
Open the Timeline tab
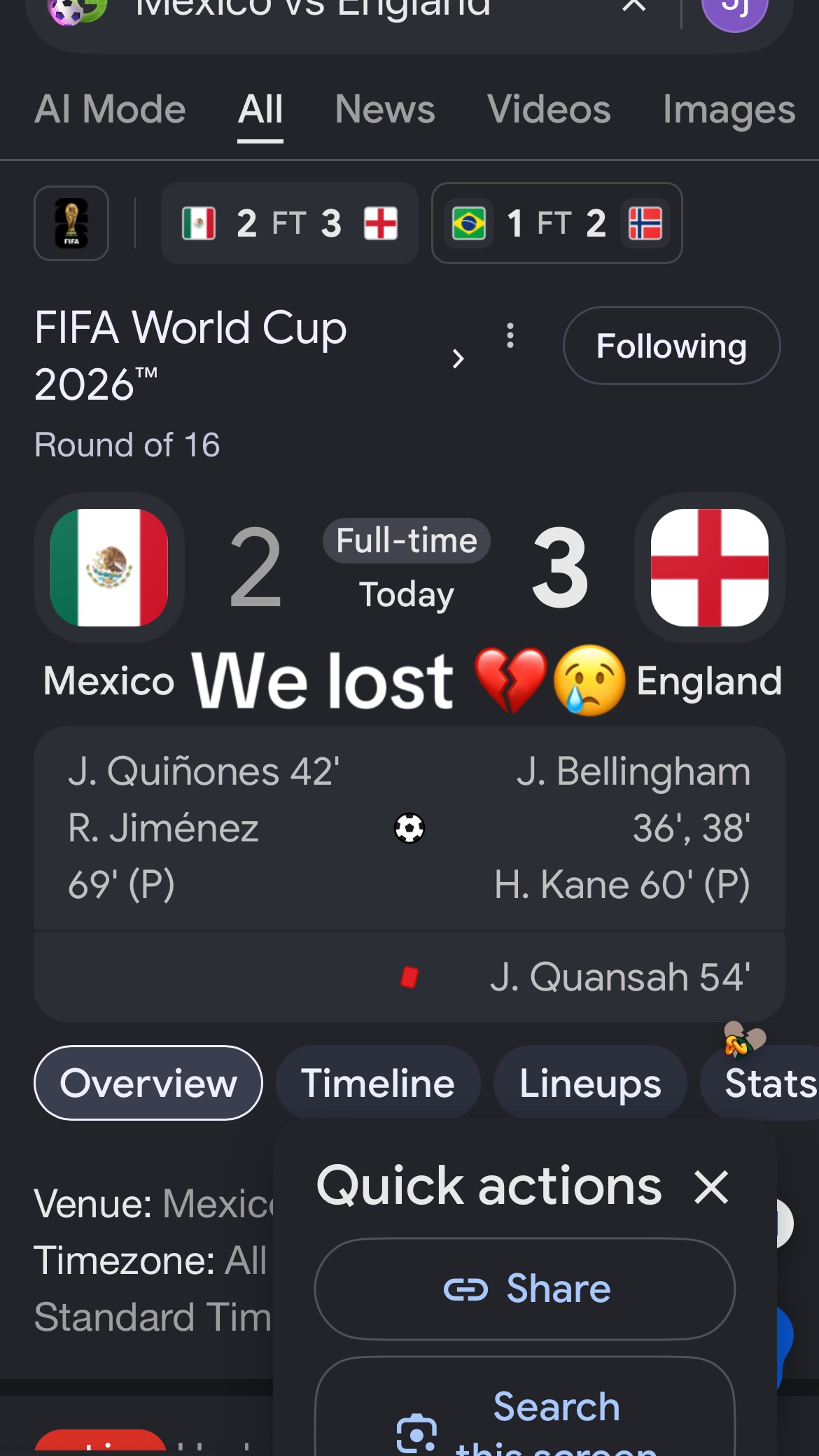(x=378, y=1083)
